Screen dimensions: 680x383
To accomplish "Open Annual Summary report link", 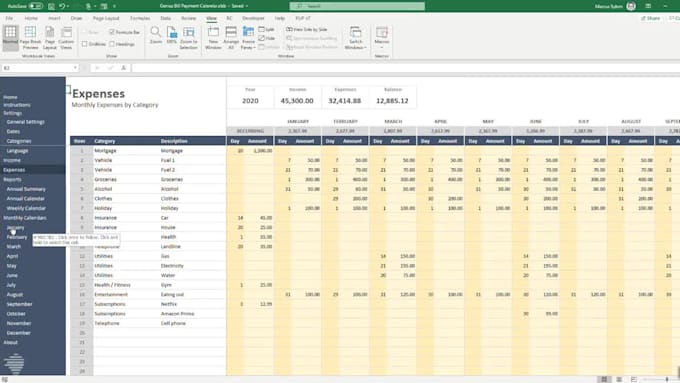I will (26, 189).
